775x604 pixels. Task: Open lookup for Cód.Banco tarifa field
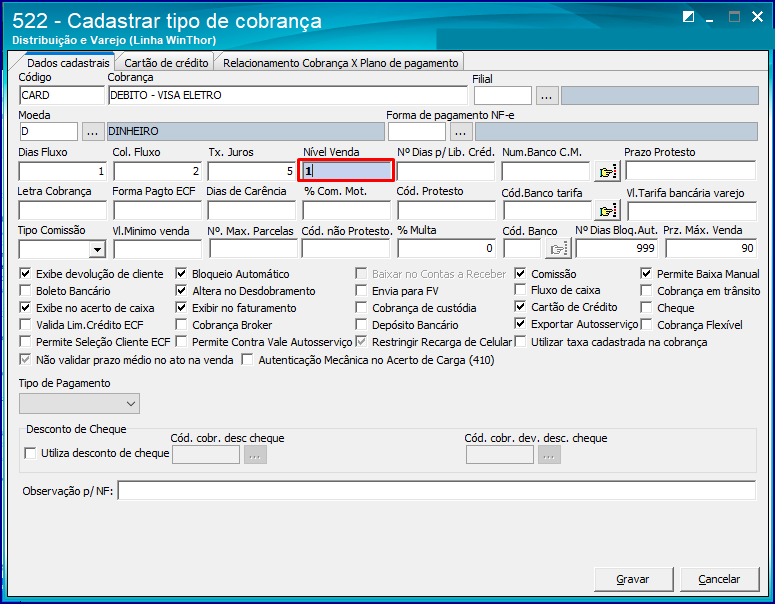(607, 211)
